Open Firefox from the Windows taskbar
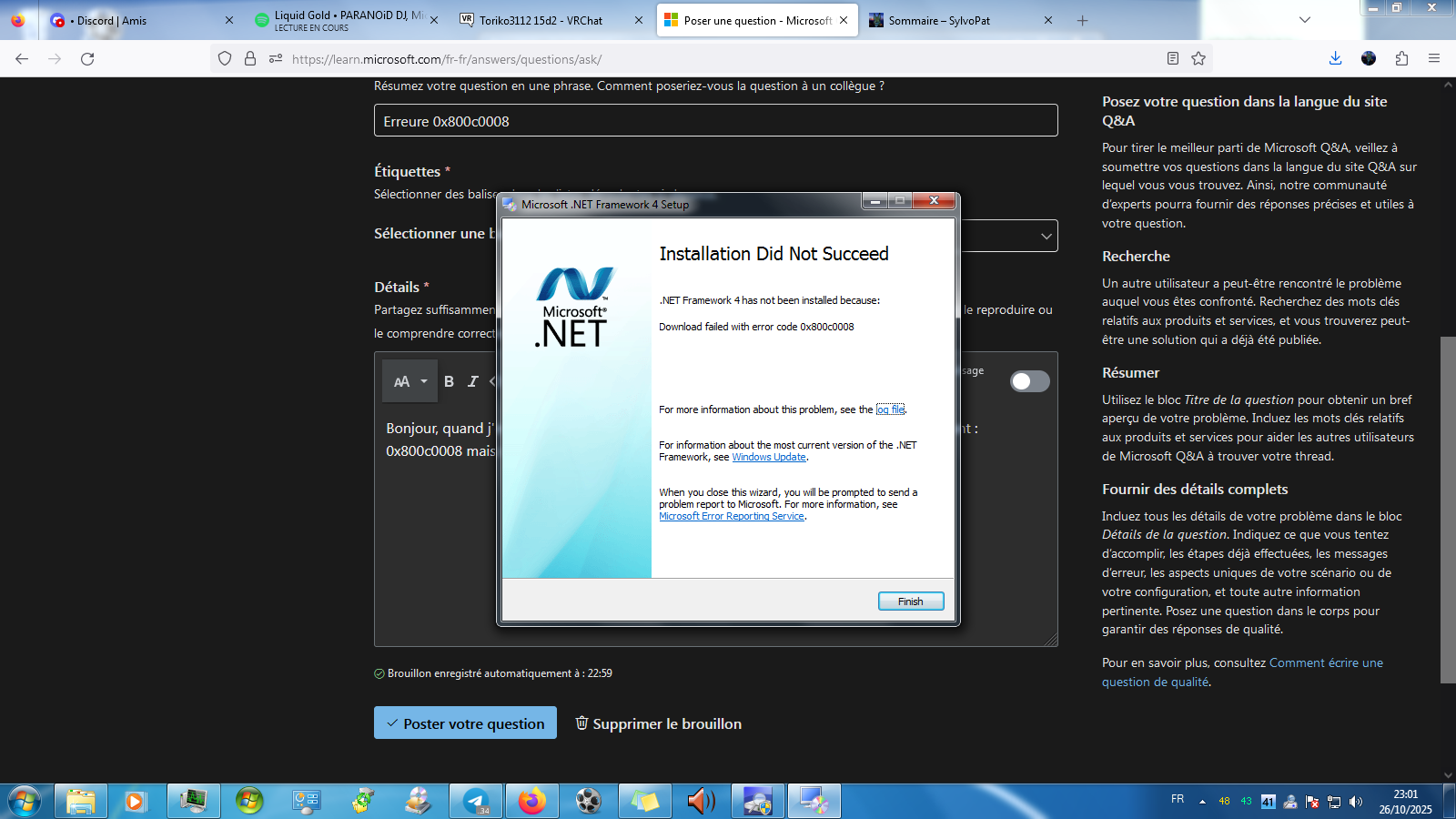Image resolution: width=1456 pixels, height=819 pixels. pos(532,801)
